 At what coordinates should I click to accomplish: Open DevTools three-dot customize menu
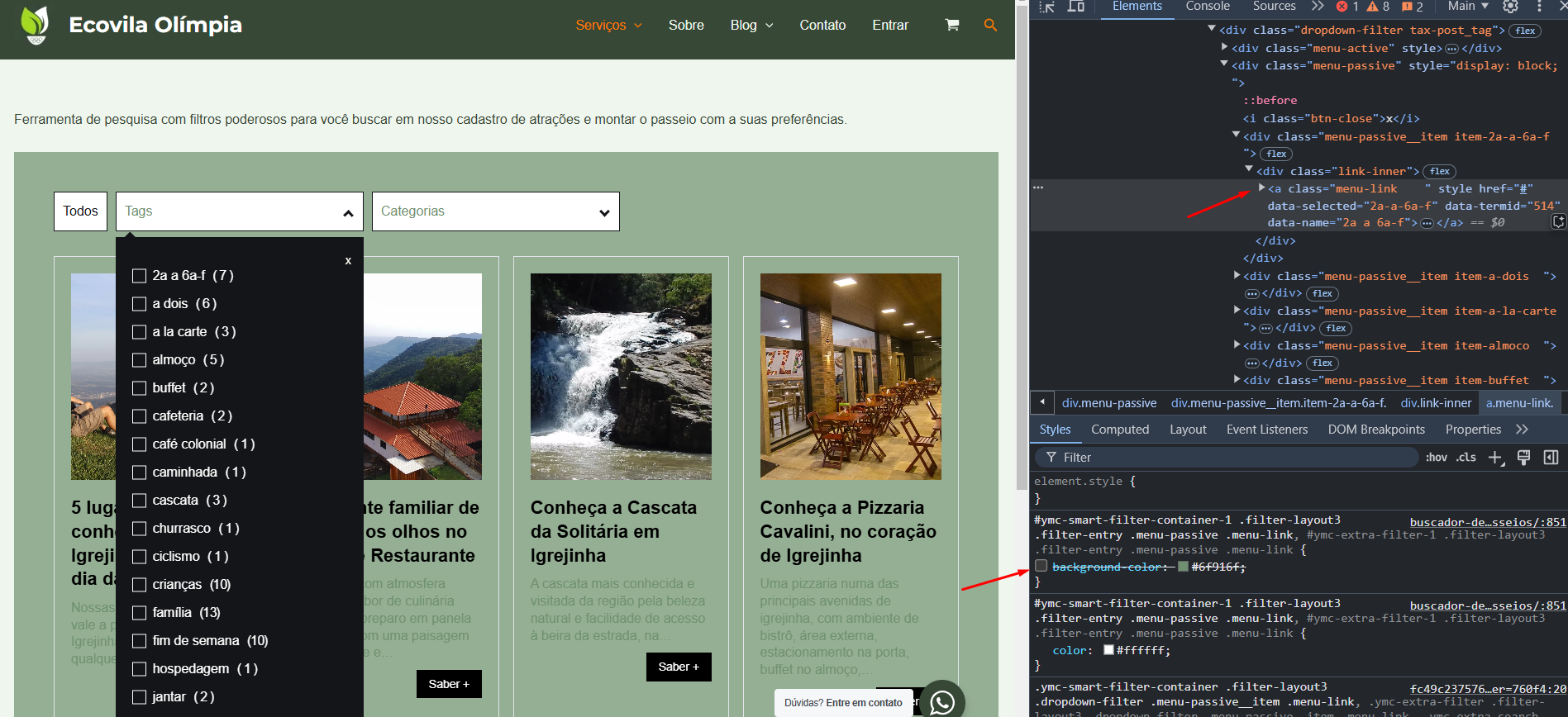[1539, 7]
